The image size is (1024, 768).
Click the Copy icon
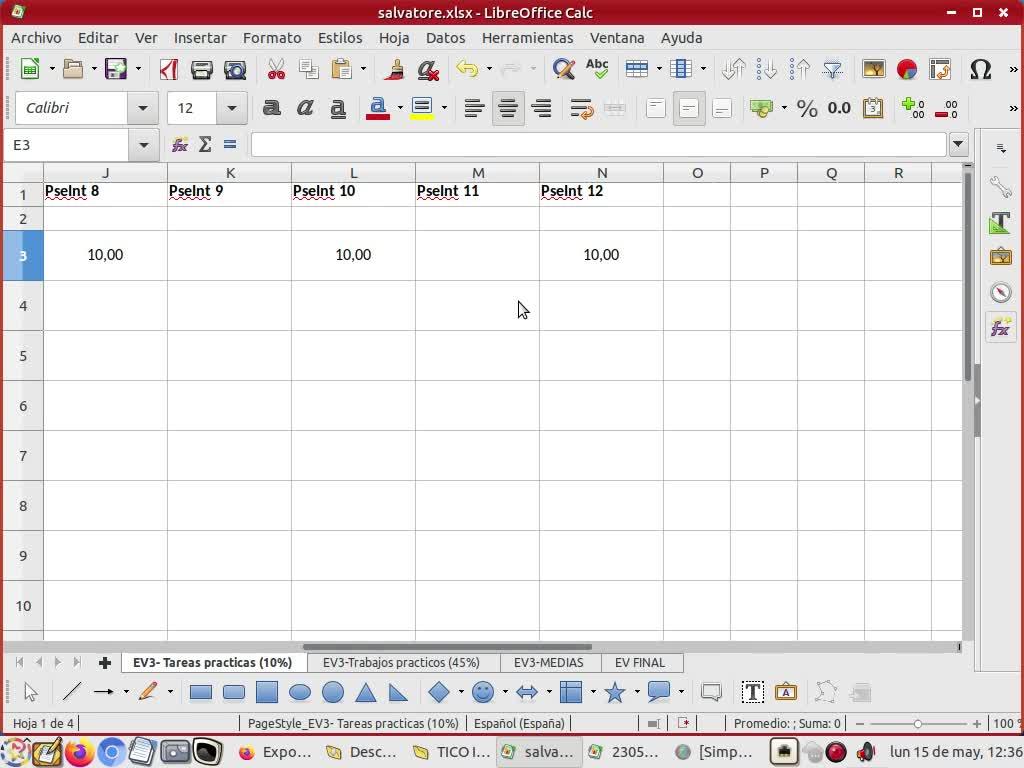click(x=308, y=69)
